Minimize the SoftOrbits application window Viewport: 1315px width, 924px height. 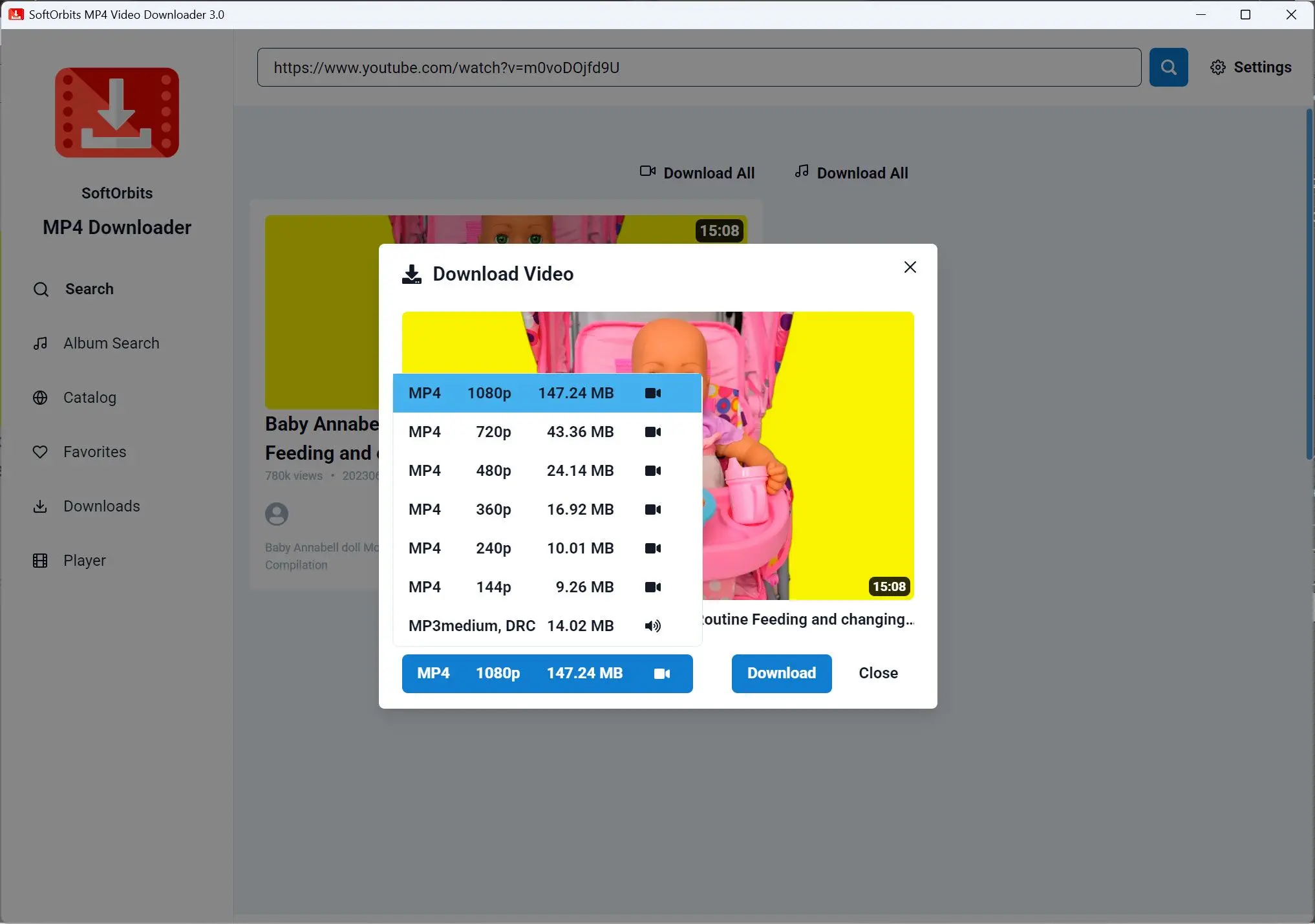(1201, 14)
